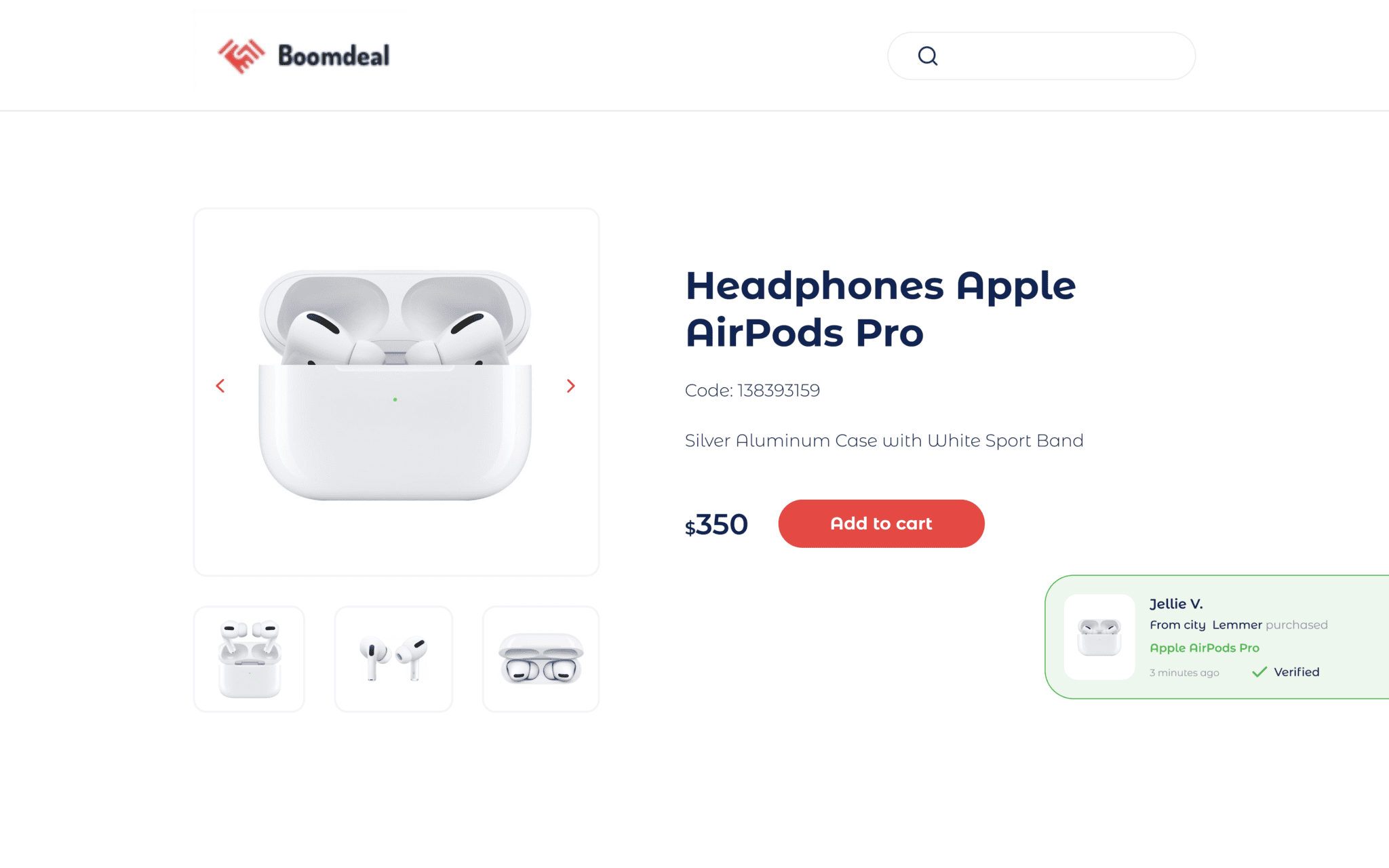The height and width of the screenshot is (868, 1389).
Task: Open the Apple AirPods Pro green link
Action: click(1205, 648)
